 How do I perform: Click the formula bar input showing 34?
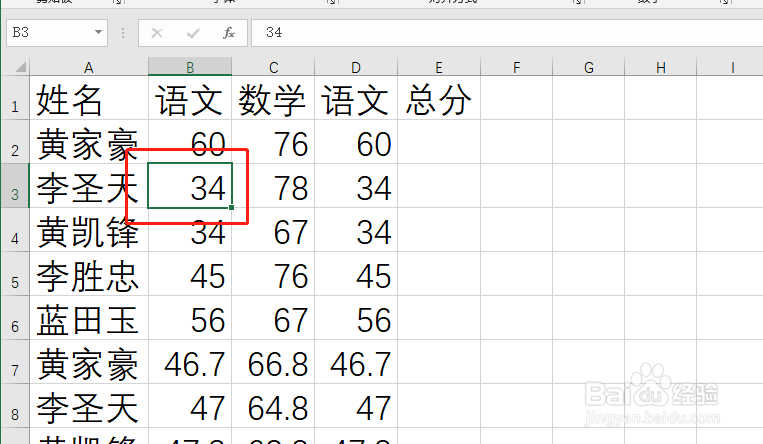point(507,33)
